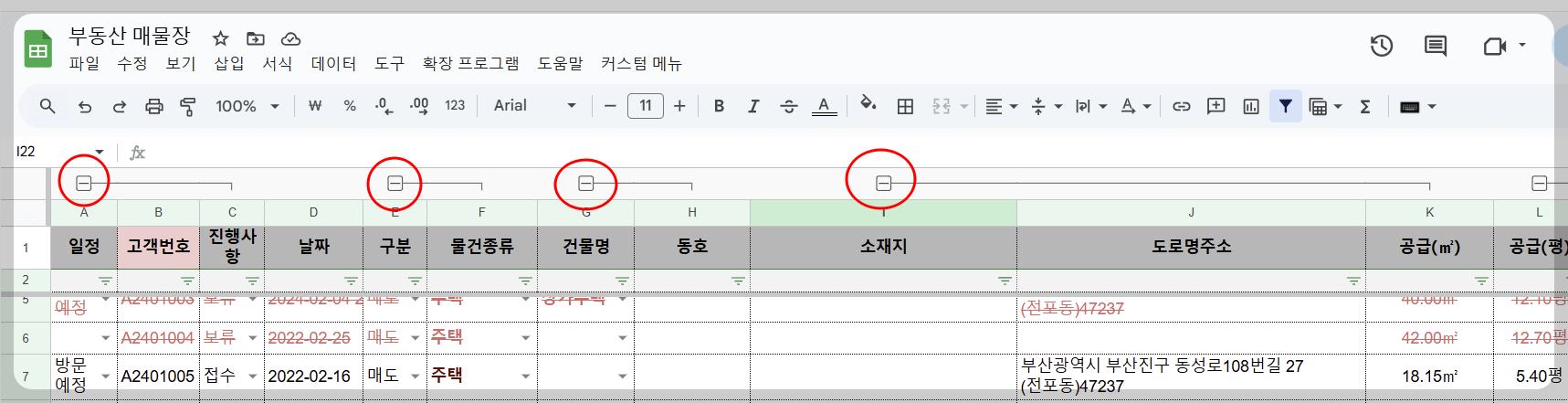This screenshot has width=1568, height=403.
Task: Click the font size field showing 11
Action: point(646,106)
